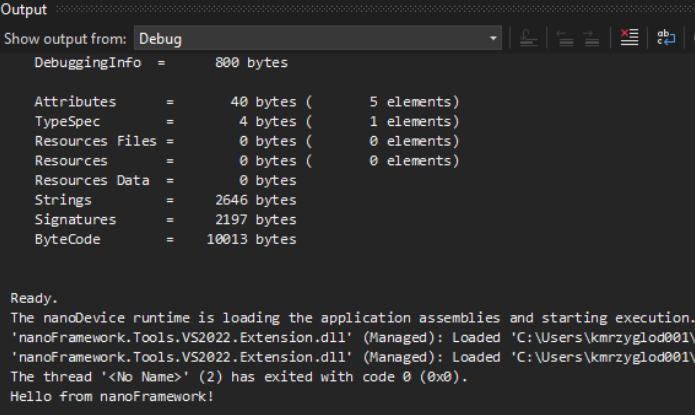
Task: Clear all output with red X icon
Action: click(x=629, y=38)
